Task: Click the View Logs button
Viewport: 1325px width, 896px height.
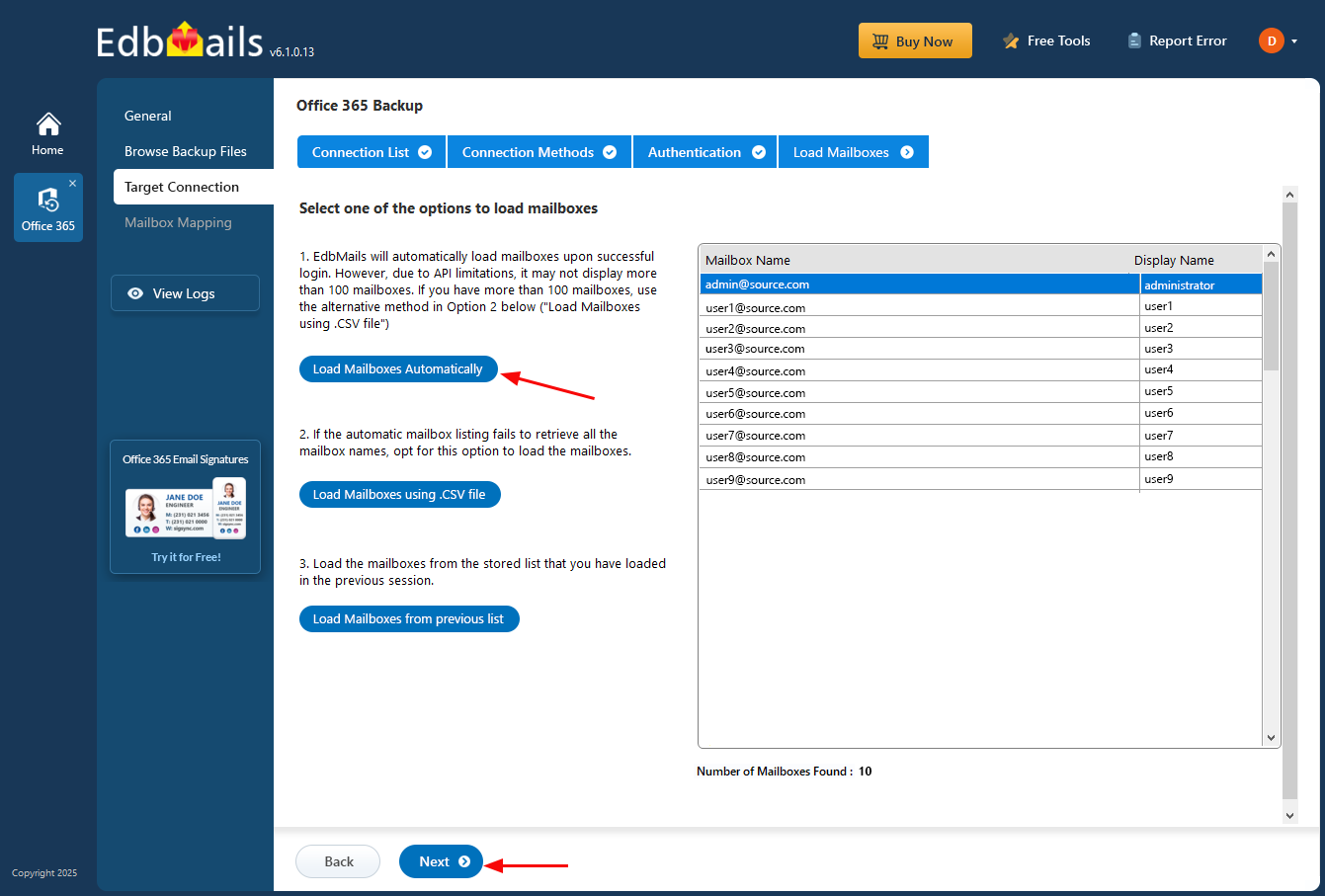Action: point(185,293)
